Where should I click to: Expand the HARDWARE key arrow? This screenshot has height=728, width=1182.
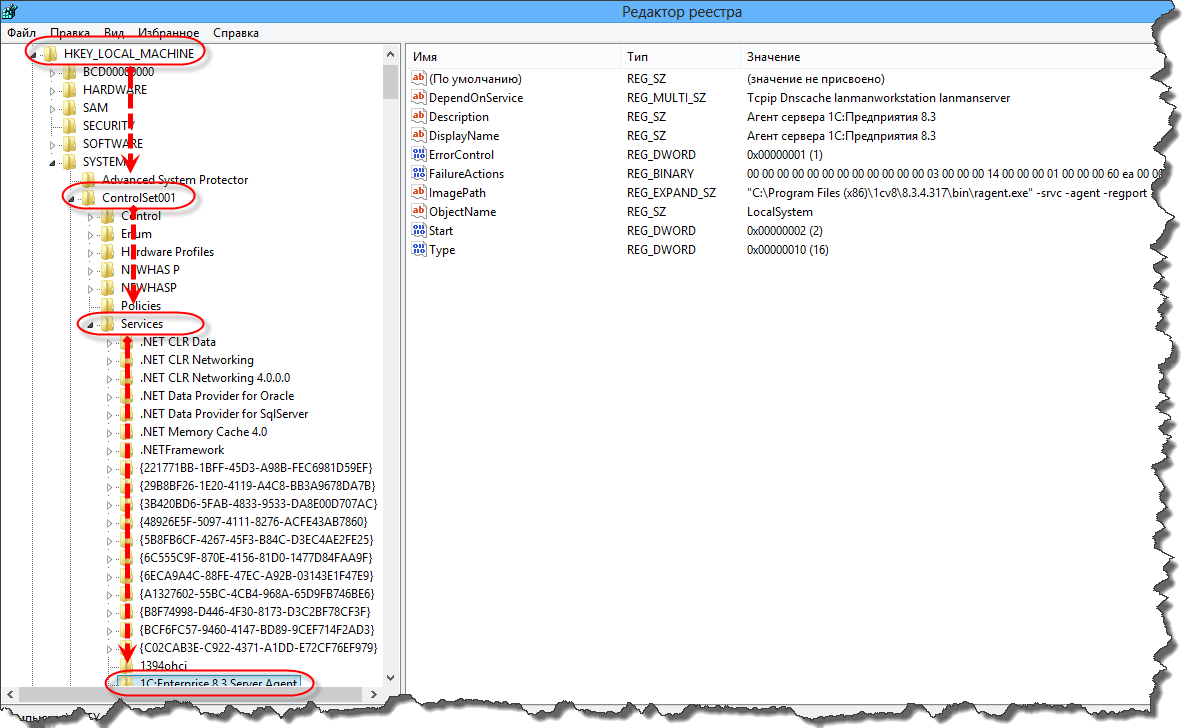pos(52,90)
